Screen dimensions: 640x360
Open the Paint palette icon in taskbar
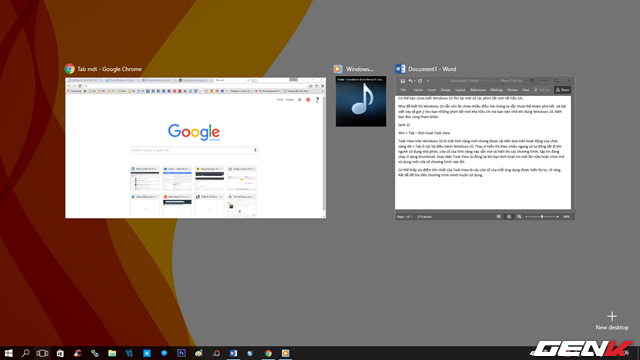pos(199,353)
